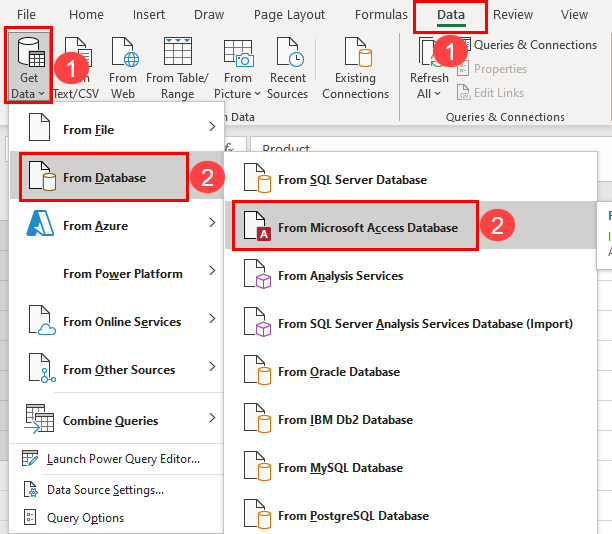Click the From File chevron arrow
This screenshot has height=534, width=612.
click(x=212, y=126)
